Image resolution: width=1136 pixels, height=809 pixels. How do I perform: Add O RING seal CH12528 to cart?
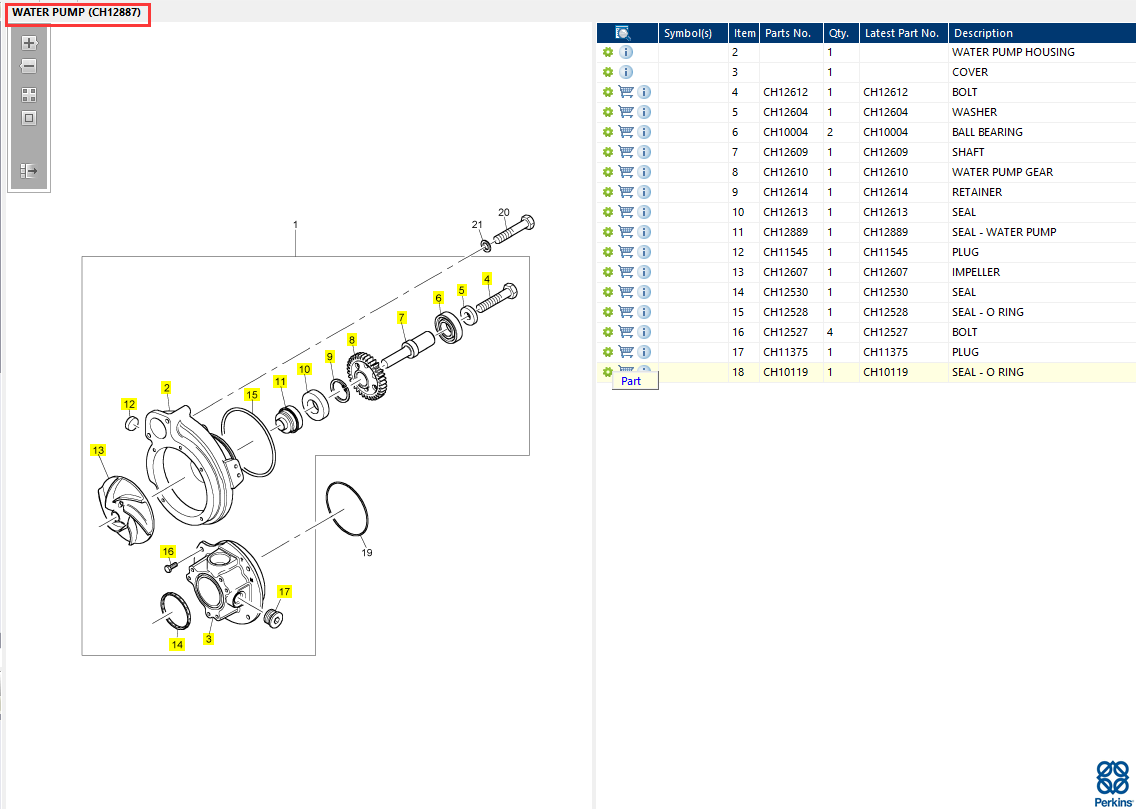pyautogui.click(x=627, y=312)
